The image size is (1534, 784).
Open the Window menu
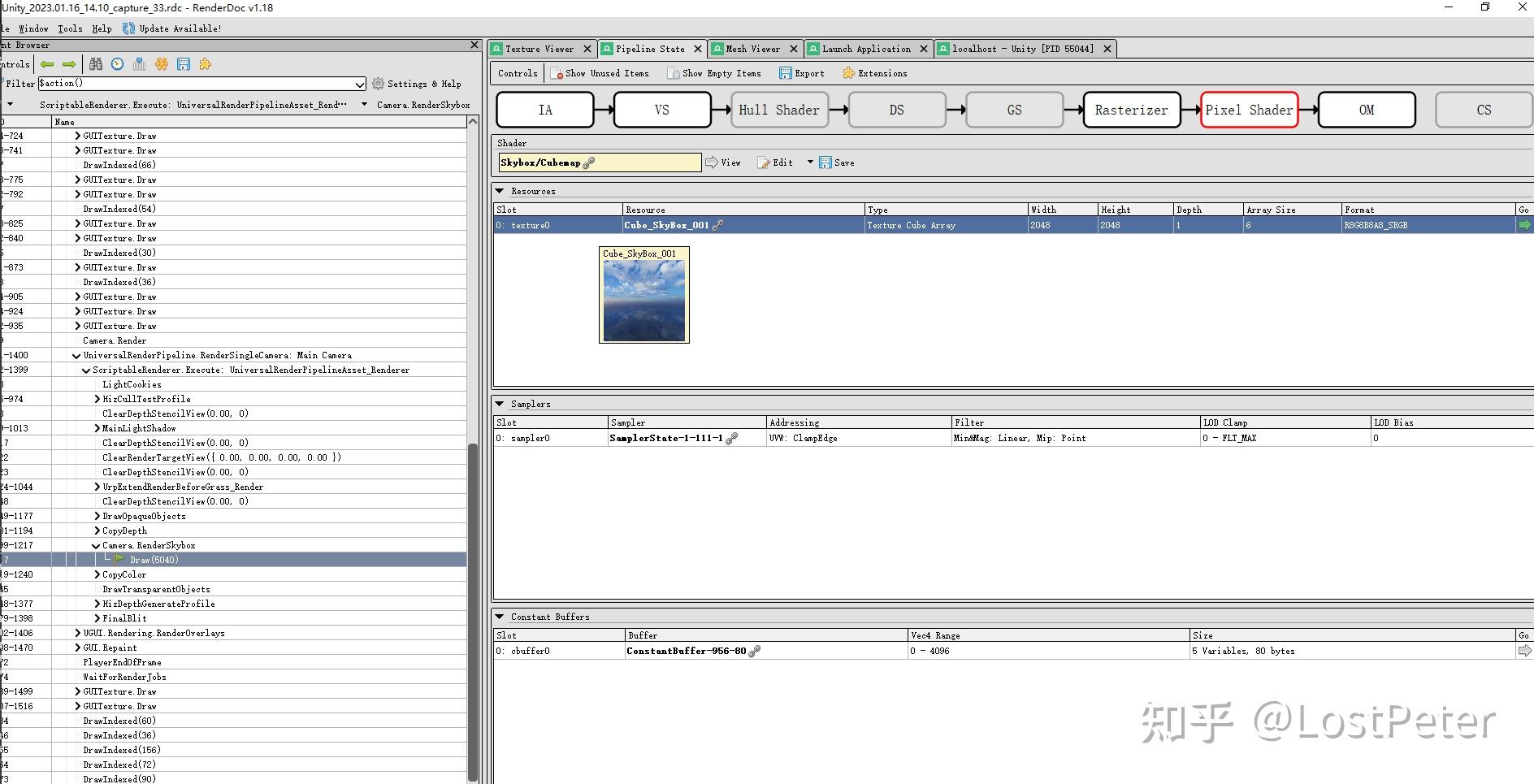tap(33, 28)
